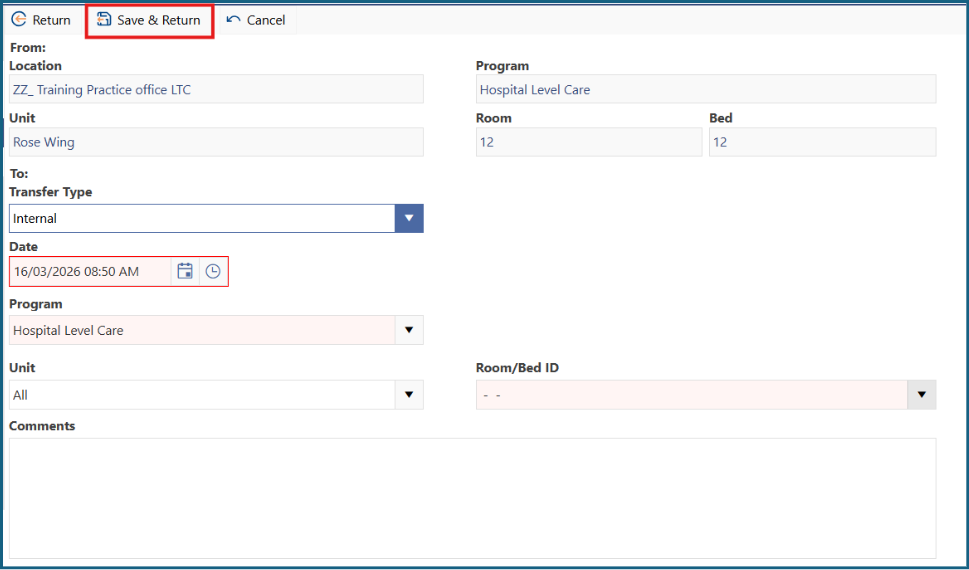Click the From Program read-only field
The image size is (969, 570).
tap(706, 89)
